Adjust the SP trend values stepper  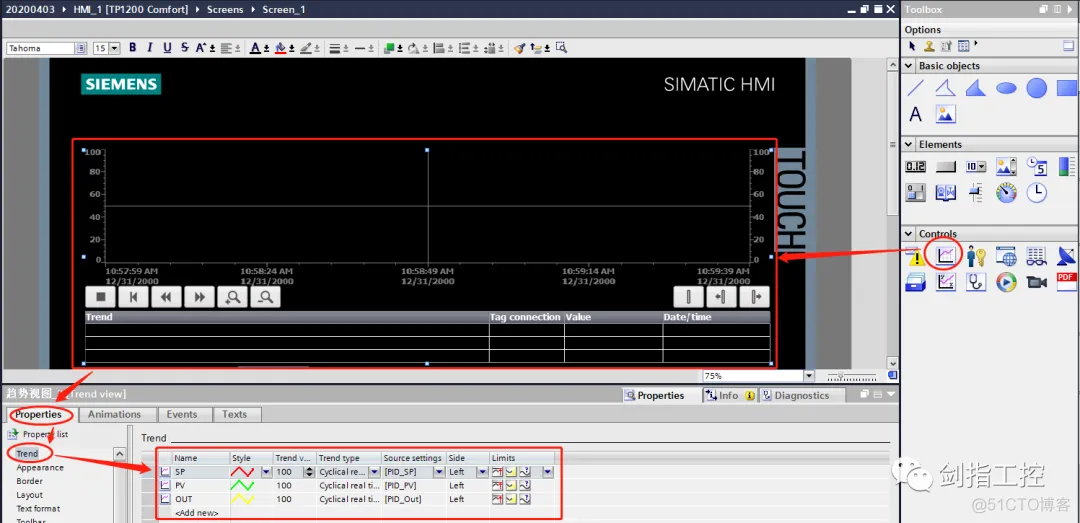pos(309,472)
